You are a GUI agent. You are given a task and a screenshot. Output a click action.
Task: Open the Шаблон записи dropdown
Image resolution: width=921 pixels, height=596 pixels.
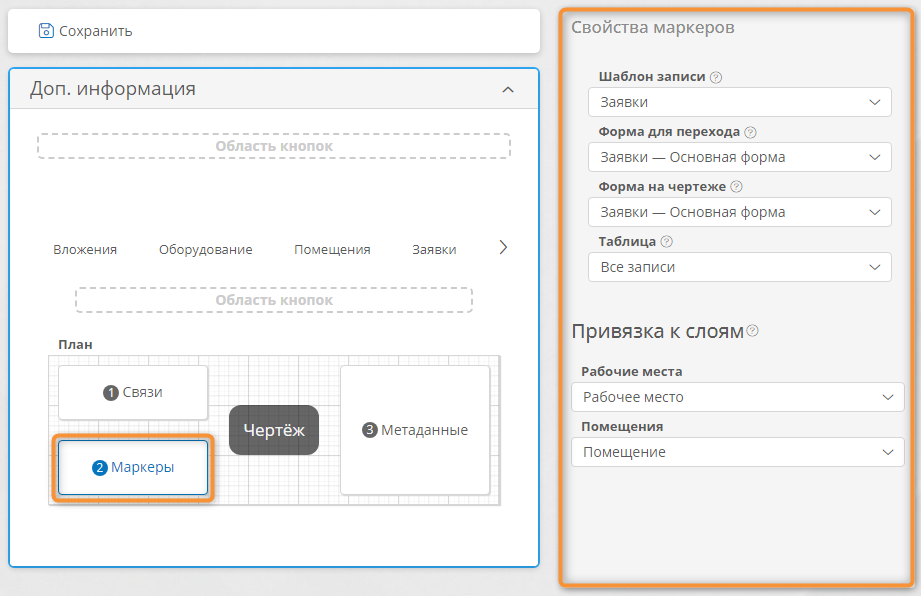pyautogui.click(x=740, y=102)
